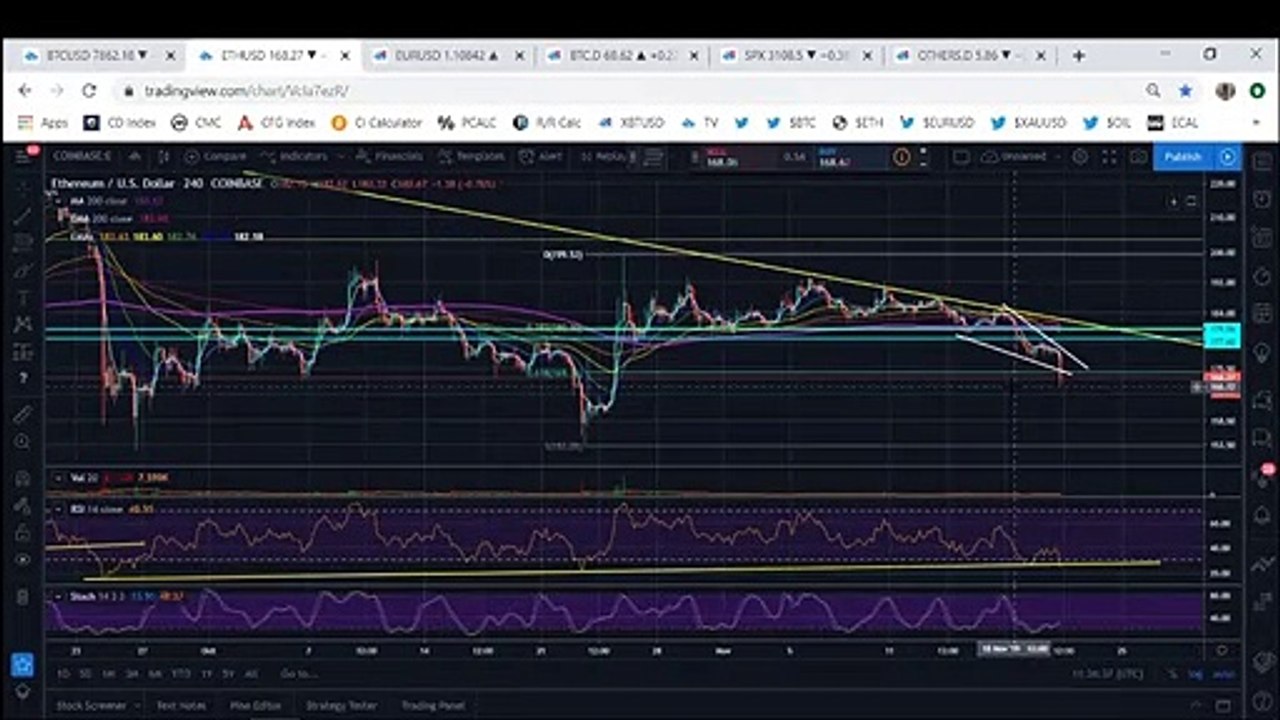Screen dimensions: 1280x720
Task: Open a new browser tab
Action: coord(1078,55)
